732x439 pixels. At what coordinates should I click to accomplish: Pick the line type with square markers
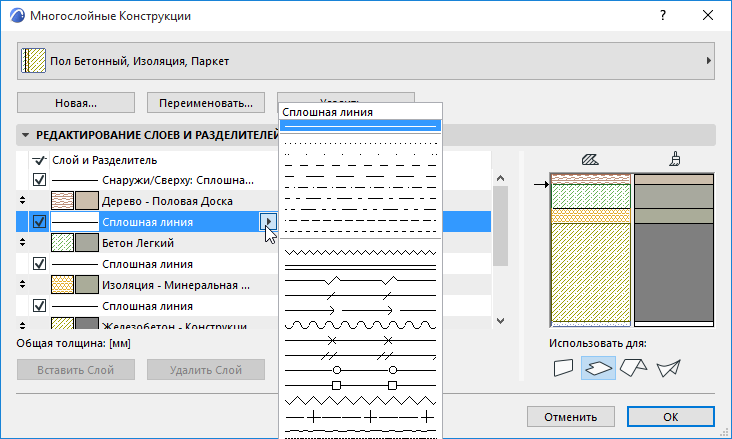tap(360, 384)
